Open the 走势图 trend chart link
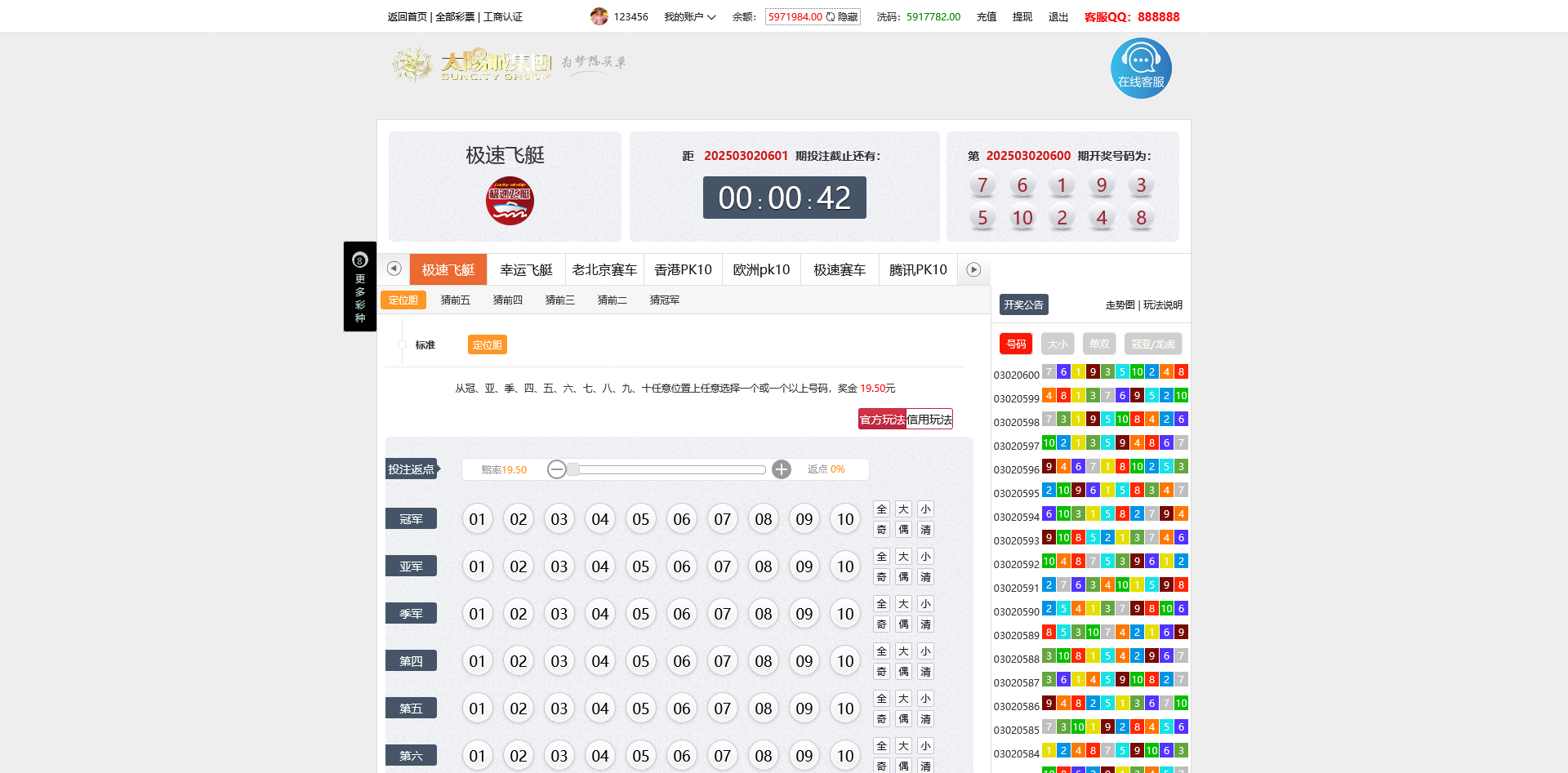1568x773 pixels. pos(1120,305)
